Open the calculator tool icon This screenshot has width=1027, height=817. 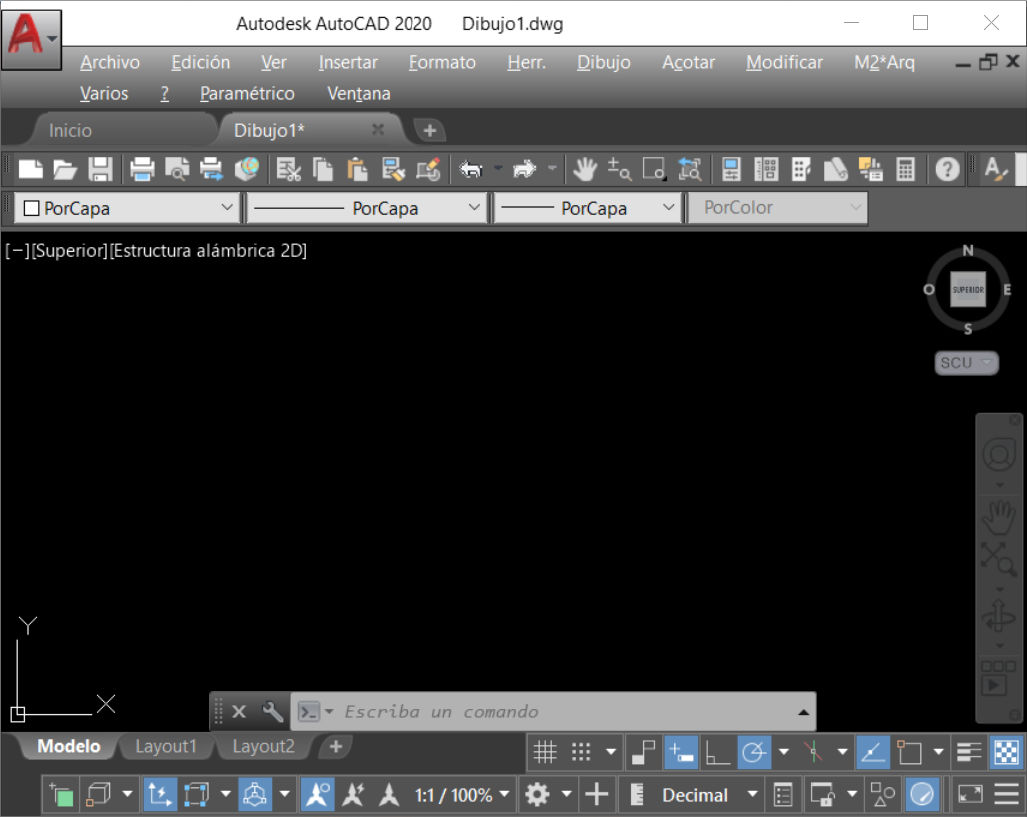[906, 169]
